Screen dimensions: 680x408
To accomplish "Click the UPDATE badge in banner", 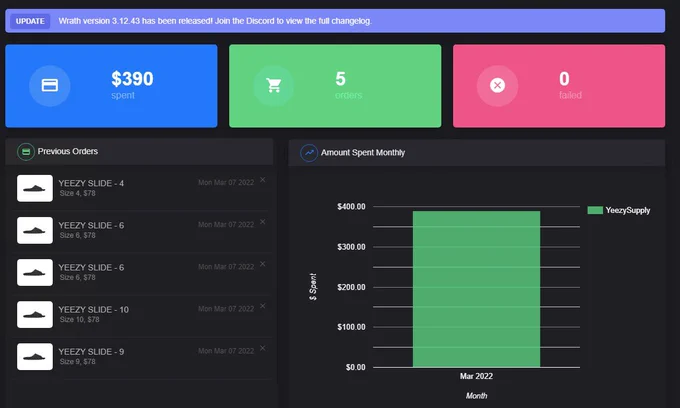I will point(30,21).
